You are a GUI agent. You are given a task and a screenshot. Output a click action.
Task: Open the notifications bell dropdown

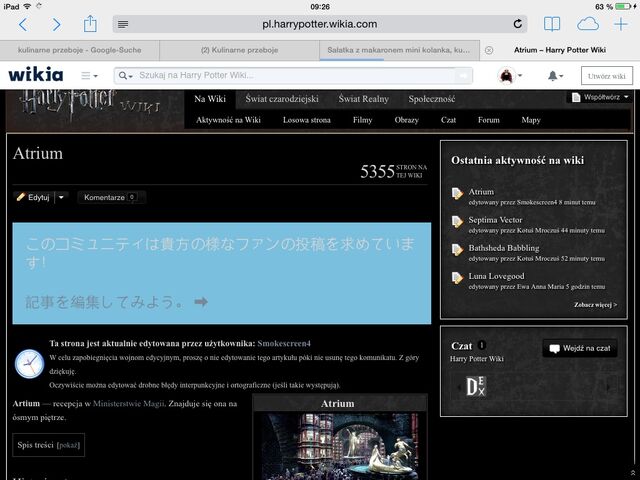(555, 76)
